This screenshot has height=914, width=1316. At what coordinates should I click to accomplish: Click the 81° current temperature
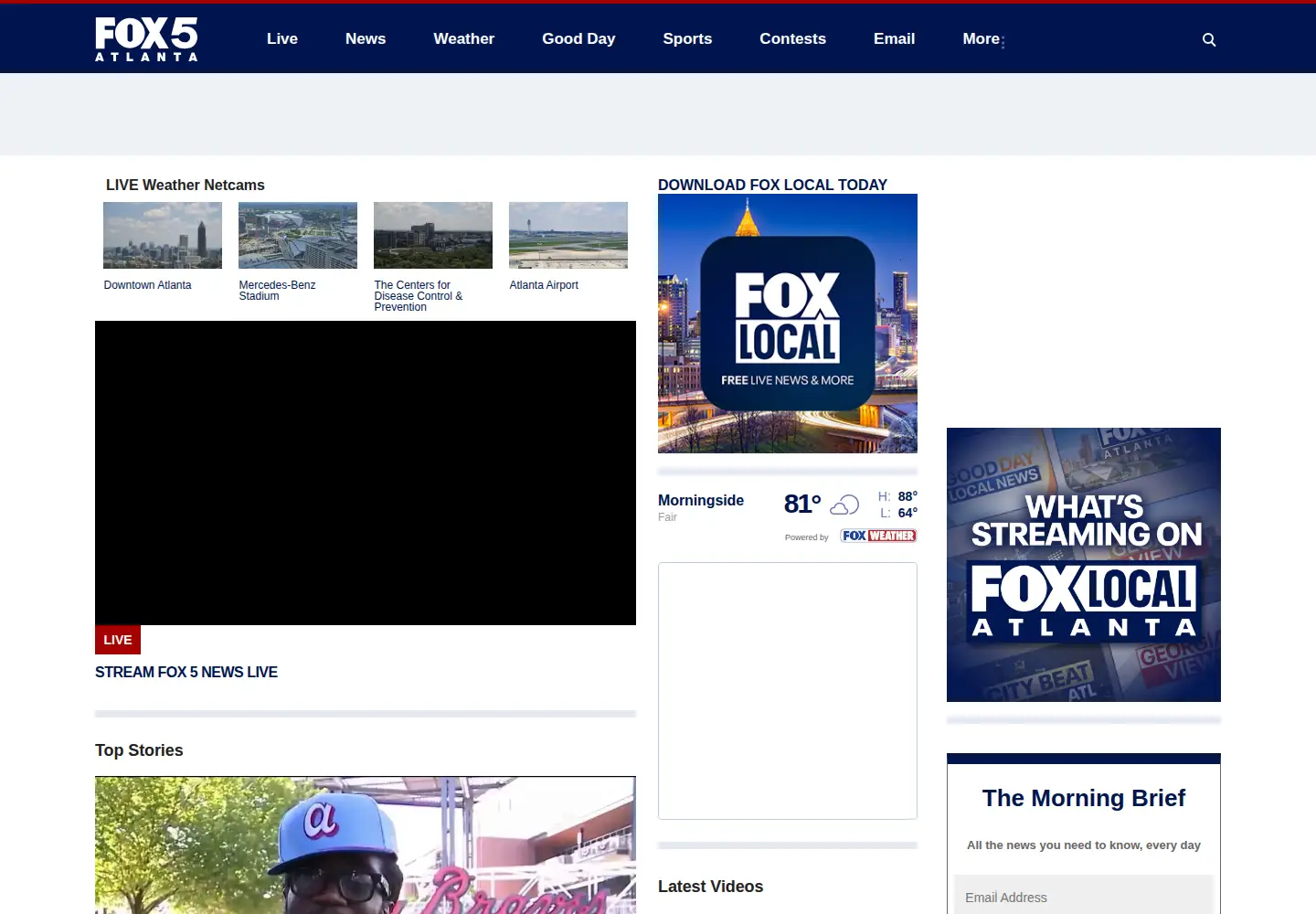click(x=802, y=504)
